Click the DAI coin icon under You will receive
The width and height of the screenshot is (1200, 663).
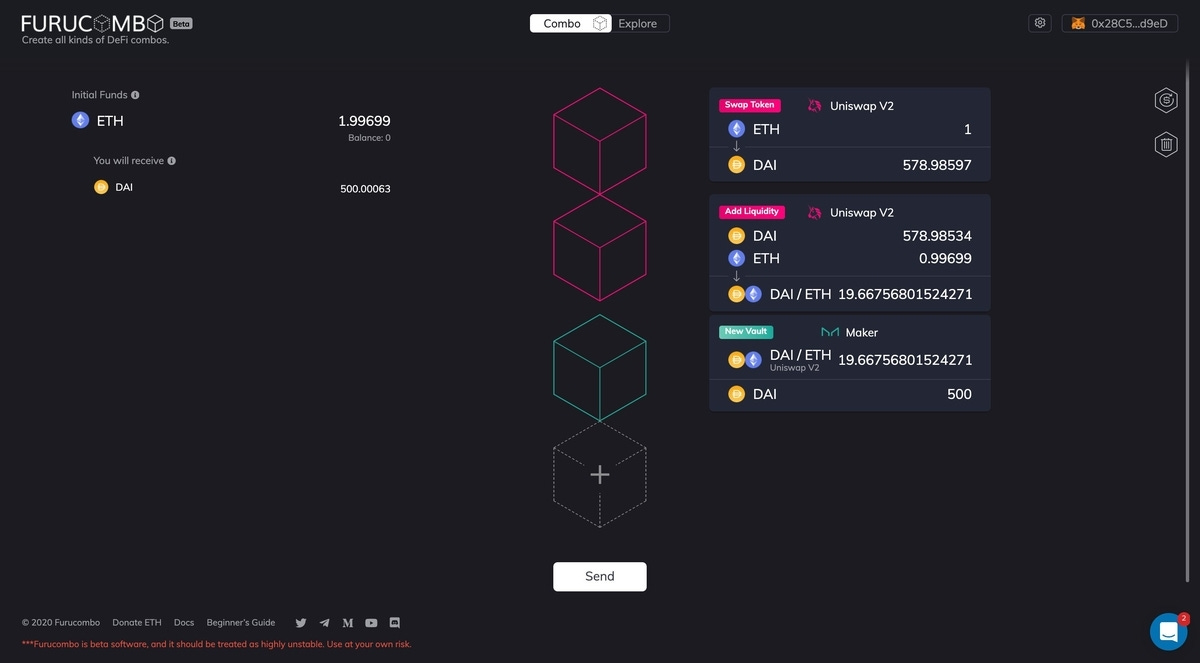[x=101, y=187]
